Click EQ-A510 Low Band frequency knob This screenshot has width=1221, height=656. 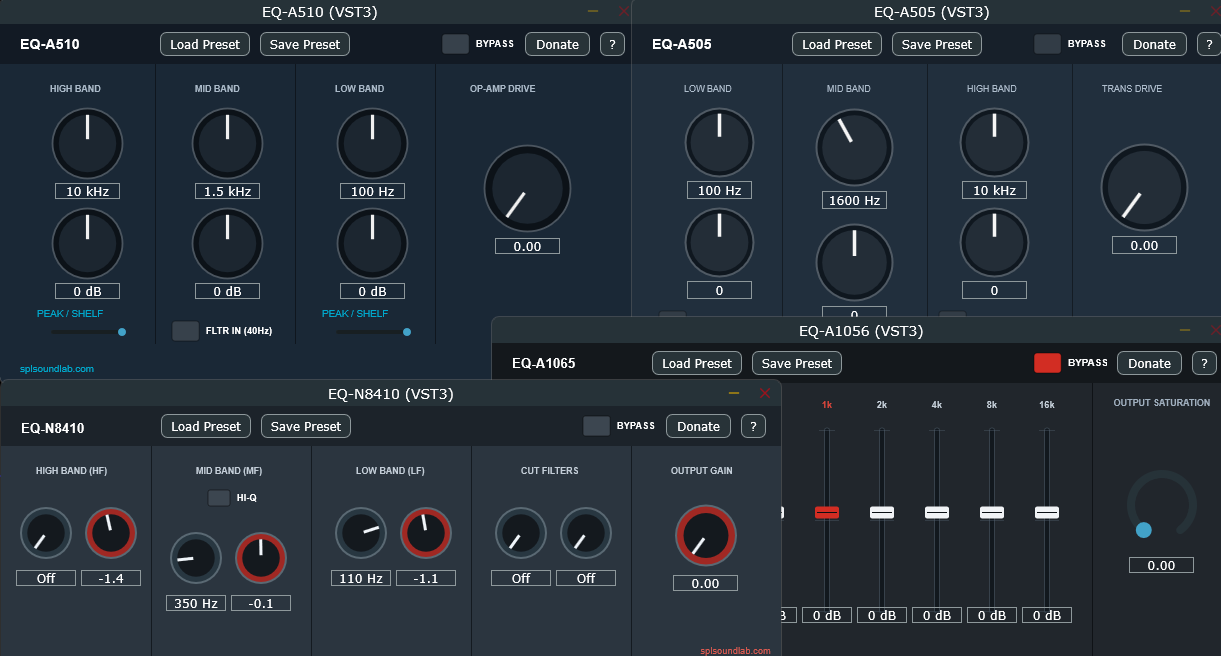[x=372, y=143]
